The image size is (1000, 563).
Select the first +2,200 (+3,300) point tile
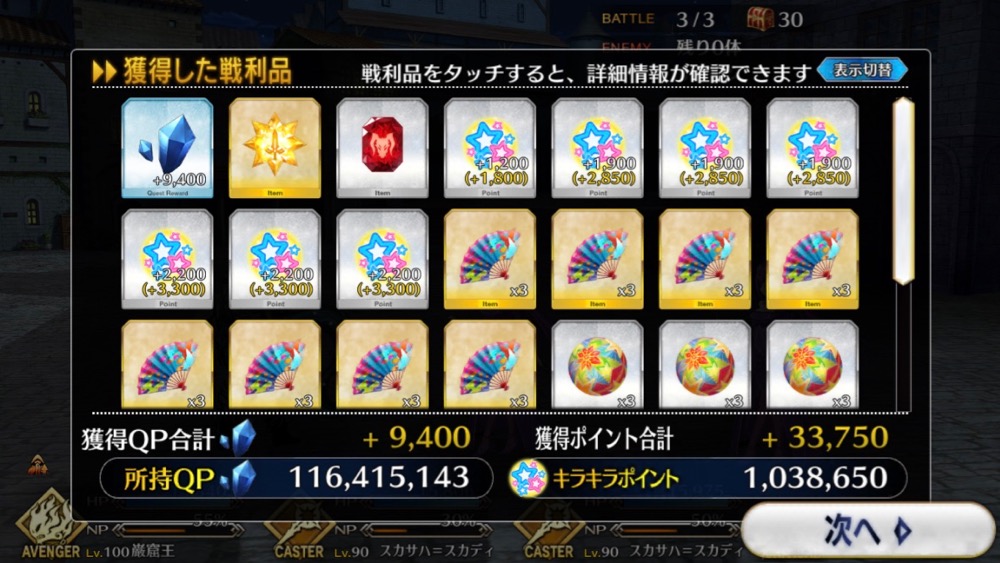click(x=168, y=259)
